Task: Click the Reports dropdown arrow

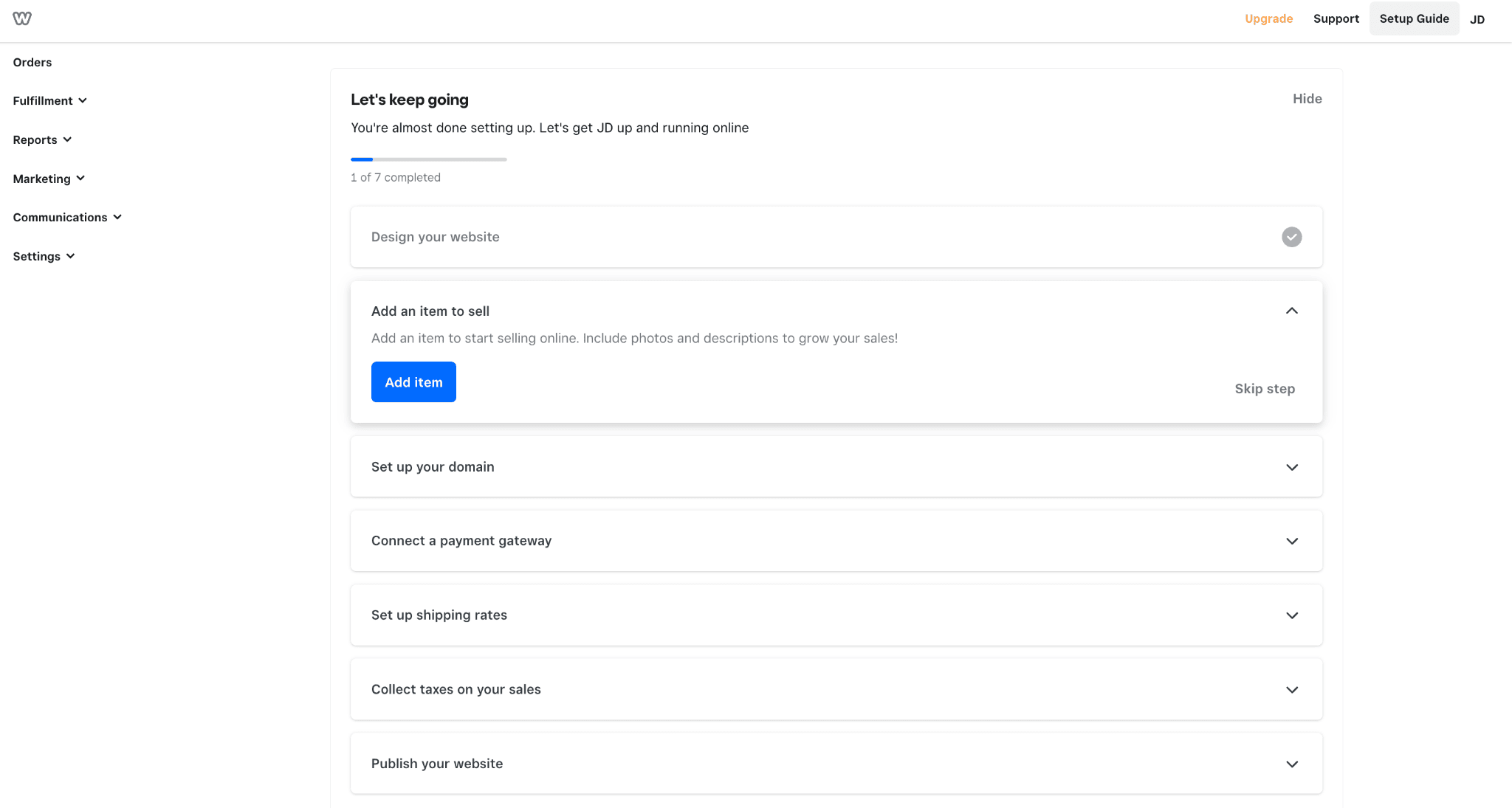Action: (68, 139)
